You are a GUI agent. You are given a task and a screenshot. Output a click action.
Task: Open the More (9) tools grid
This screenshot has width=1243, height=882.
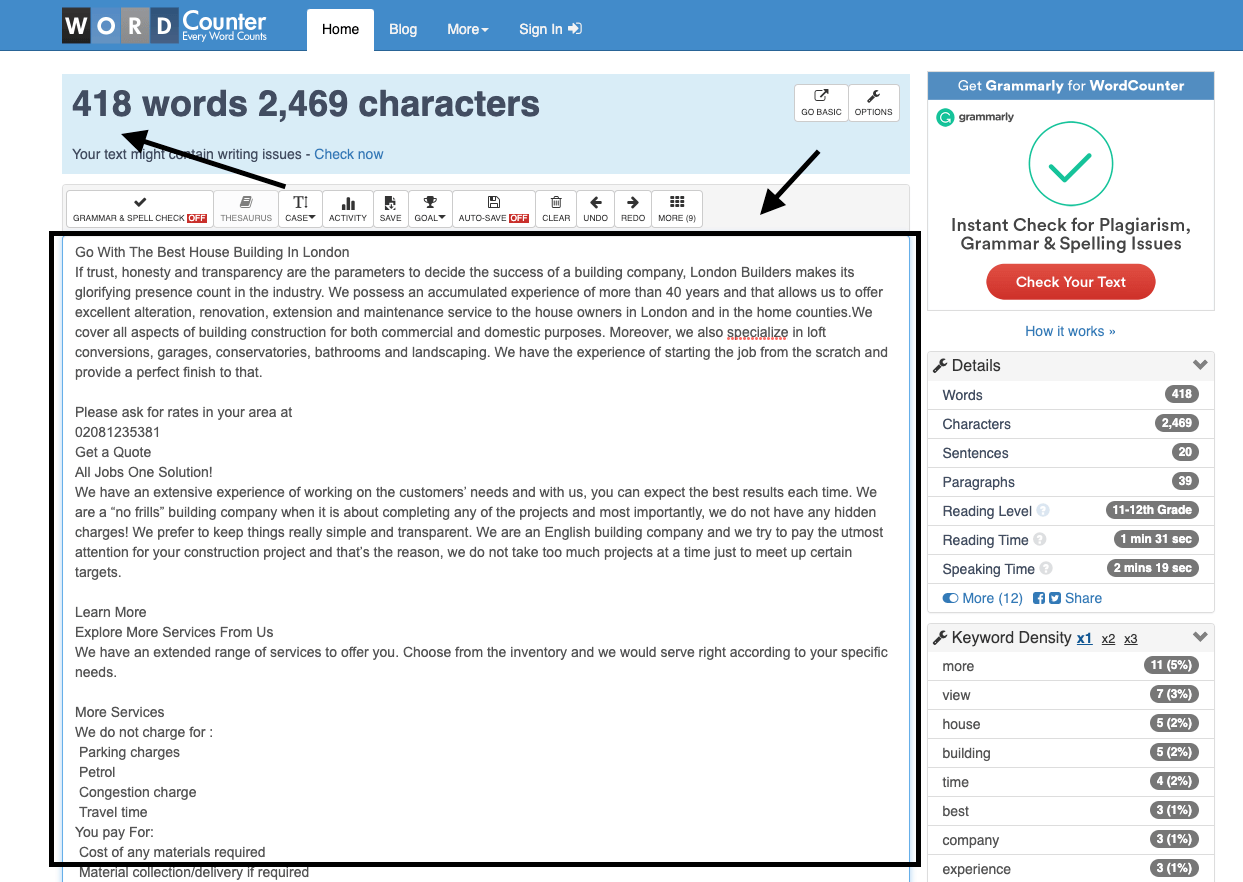677,209
